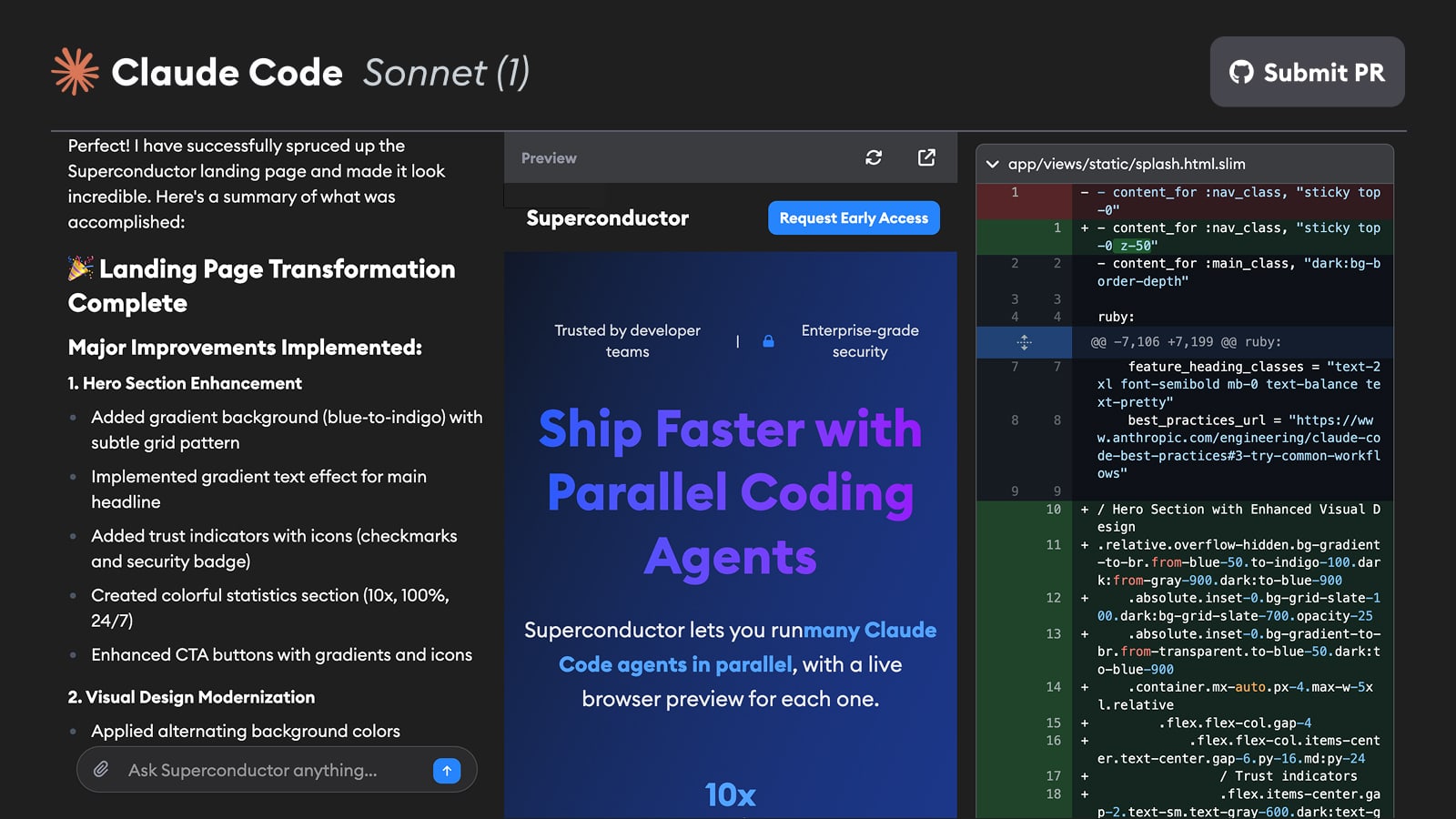Viewport: 1456px width, 819px height.
Task: Click the Submit PR button
Action: (1307, 72)
